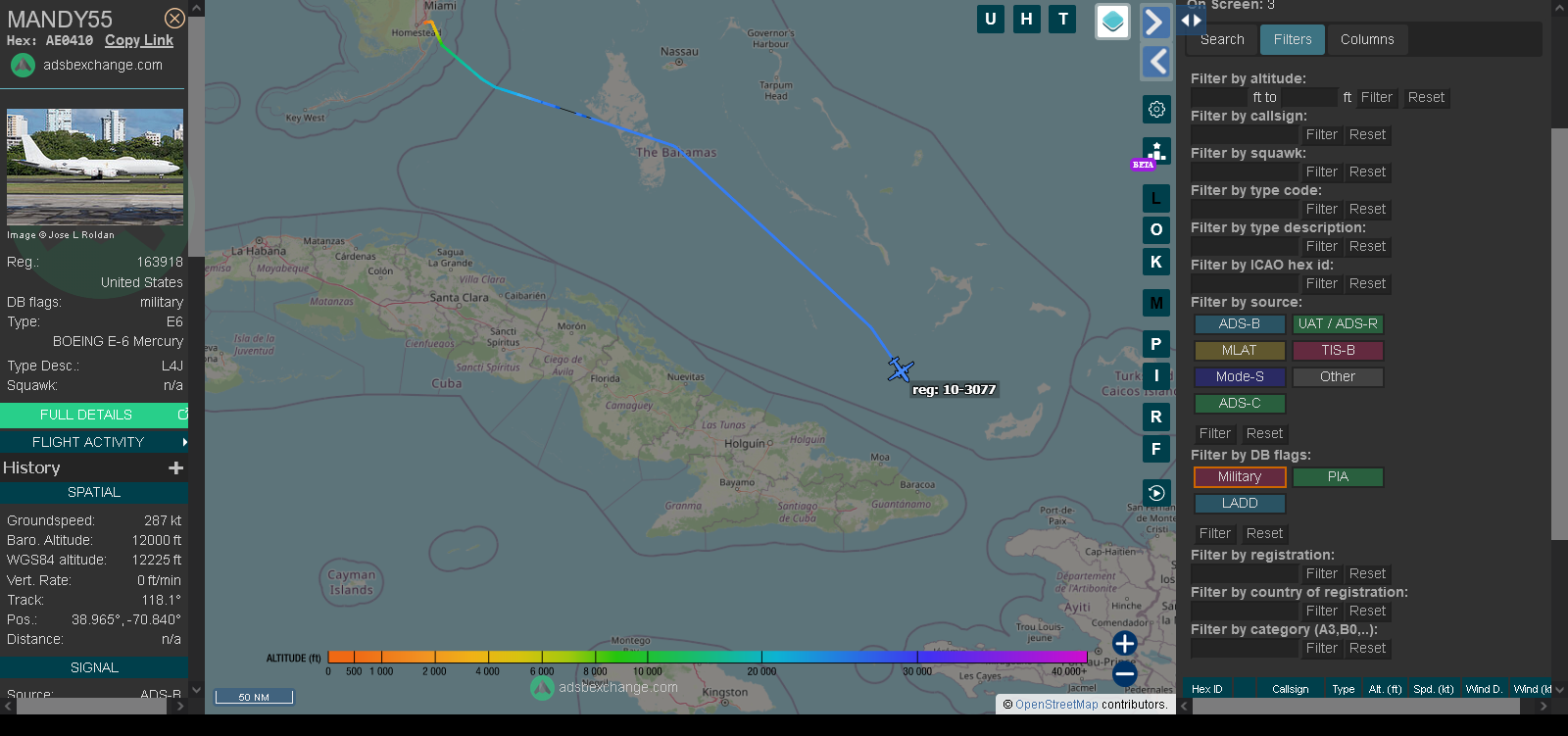Collapse sidebar with left arrow button
Viewport: 1568px width, 736px height.
pos(1156,62)
